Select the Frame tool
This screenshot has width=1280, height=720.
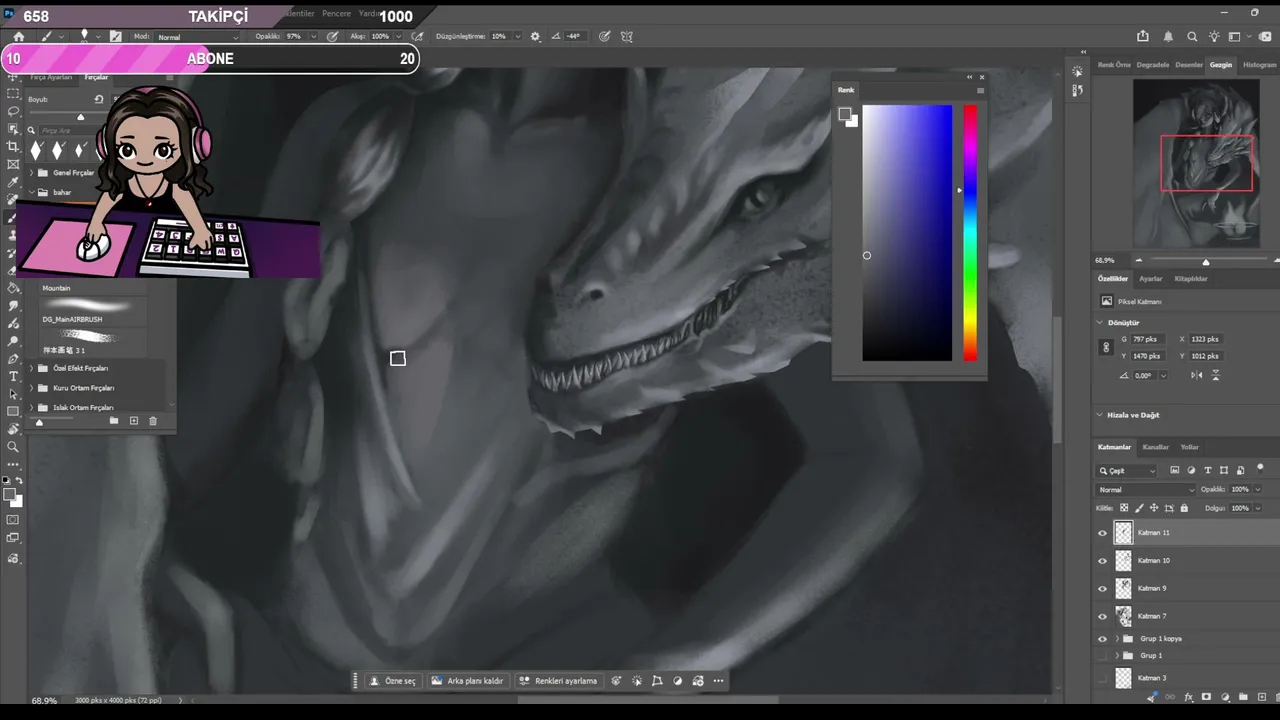tap(13, 164)
